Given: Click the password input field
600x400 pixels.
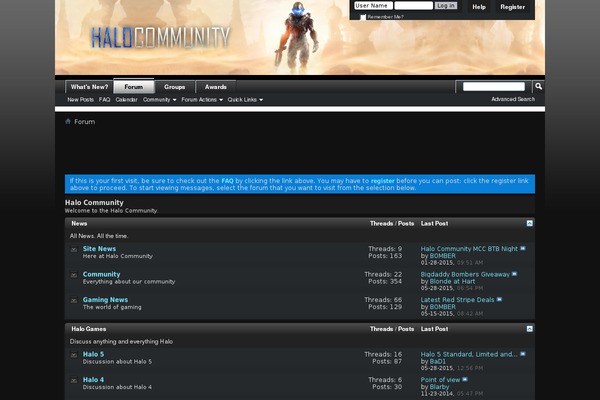Looking at the screenshot, I should click(x=413, y=6).
